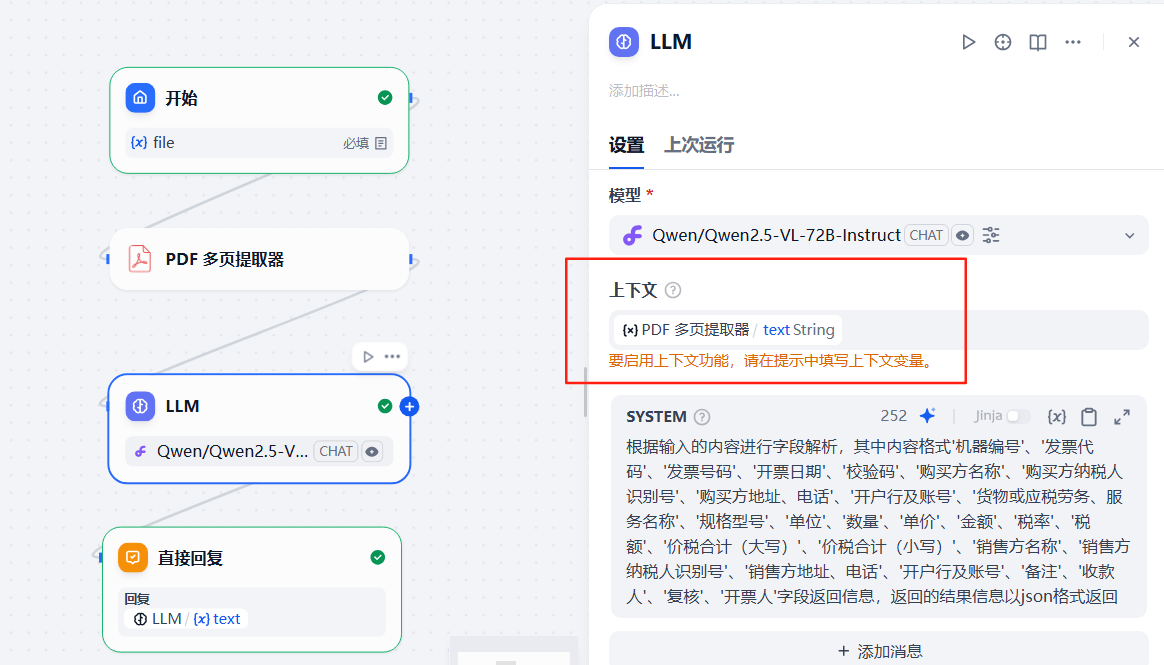1164x665 pixels.
Task: Select the 开始 node on canvas
Action: pyautogui.click(x=259, y=120)
